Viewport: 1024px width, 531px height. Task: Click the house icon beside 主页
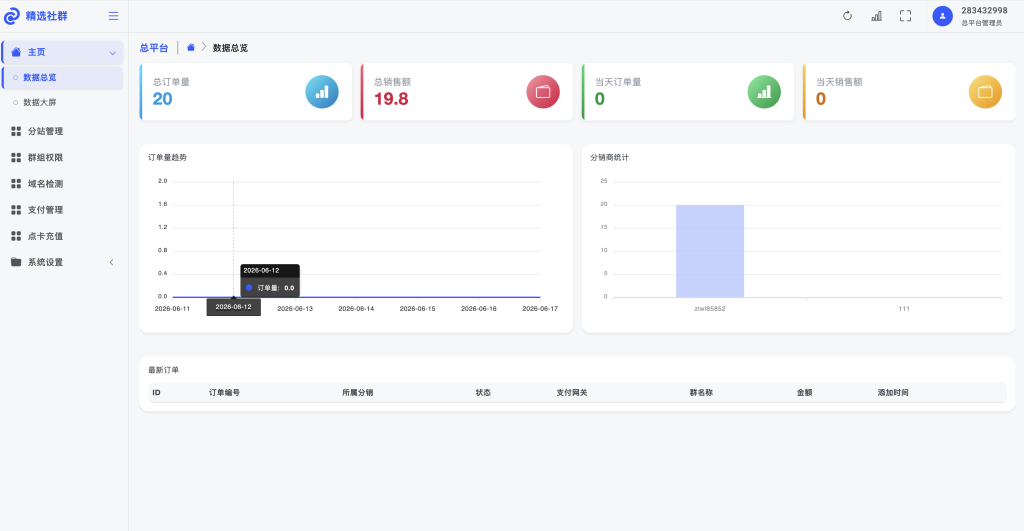click(16, 52)
